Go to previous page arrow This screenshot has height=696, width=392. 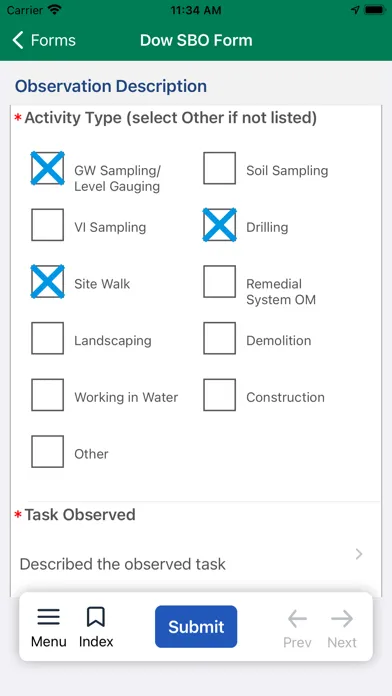tap(297, 618)
